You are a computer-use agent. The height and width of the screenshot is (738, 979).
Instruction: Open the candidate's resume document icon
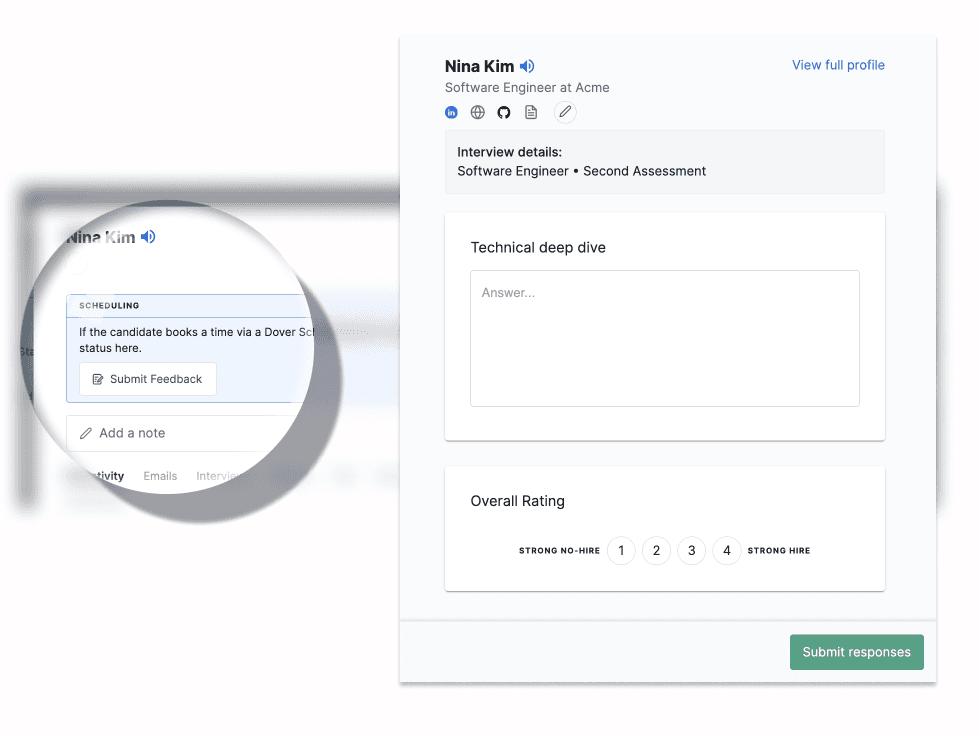531,112
